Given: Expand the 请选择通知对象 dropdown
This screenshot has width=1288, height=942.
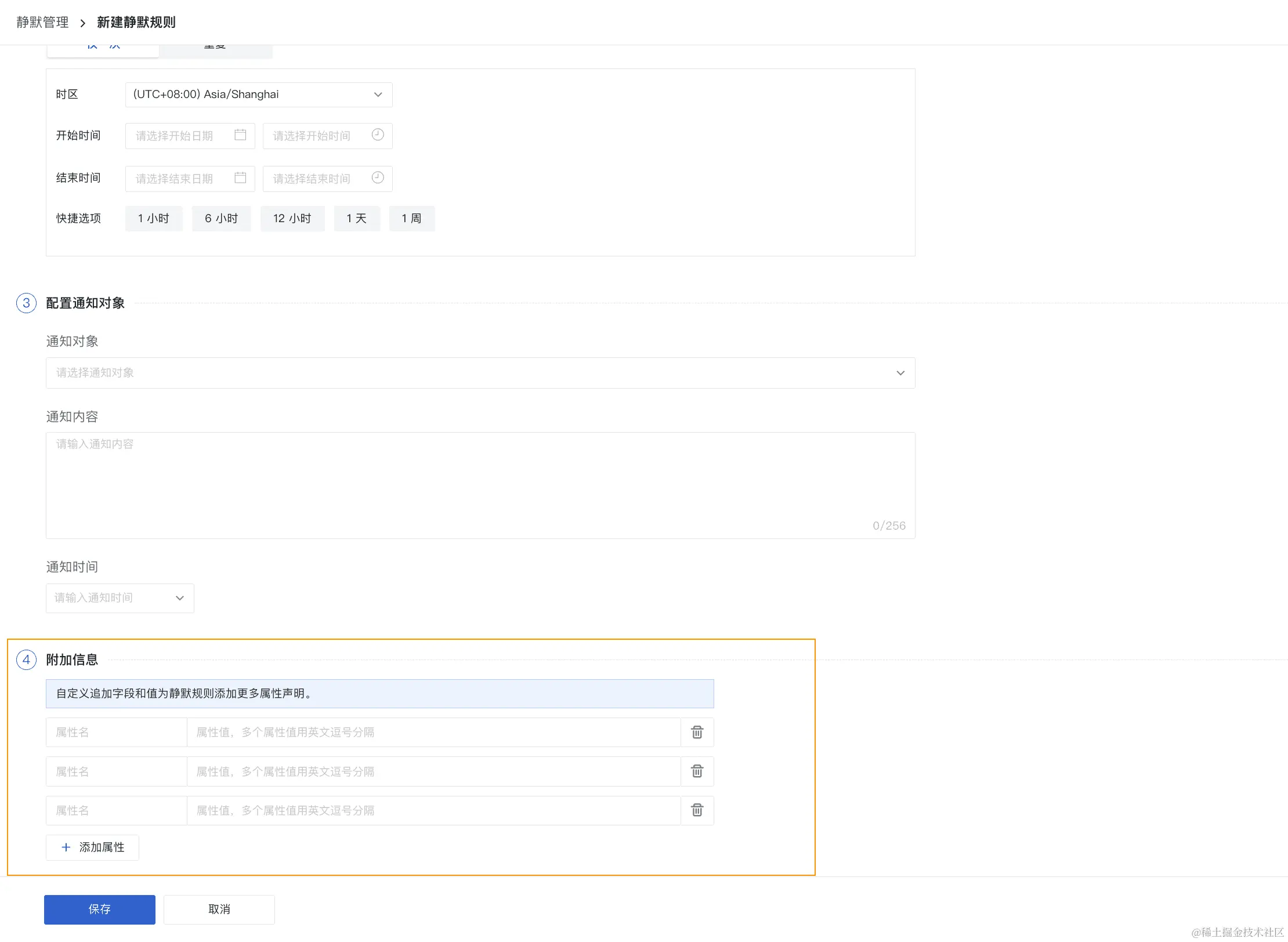Looking at the screenshot, I should pyautogui.click(x=480, y=373).
